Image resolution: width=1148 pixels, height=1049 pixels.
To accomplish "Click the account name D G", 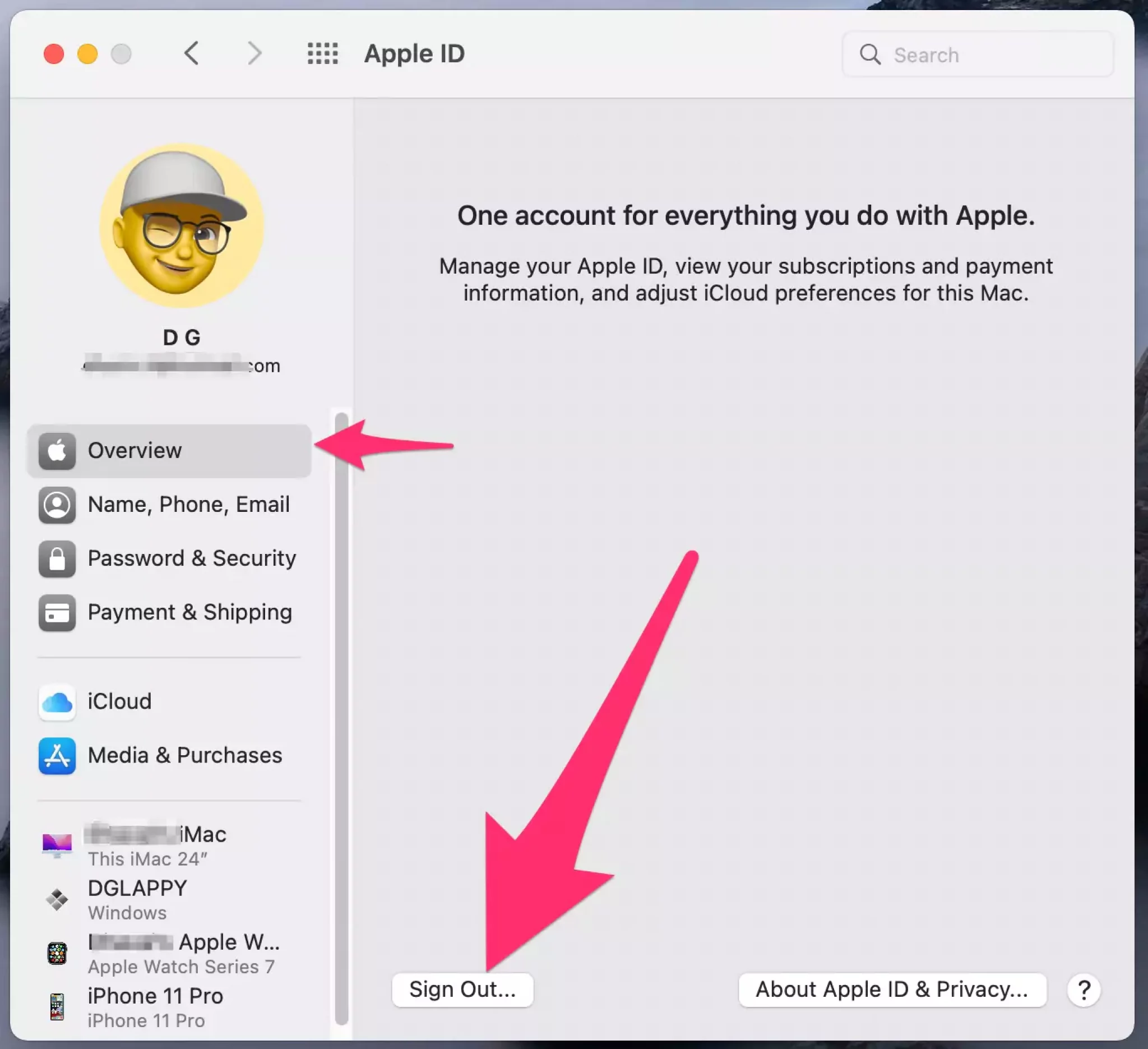I will pos(182,338).
